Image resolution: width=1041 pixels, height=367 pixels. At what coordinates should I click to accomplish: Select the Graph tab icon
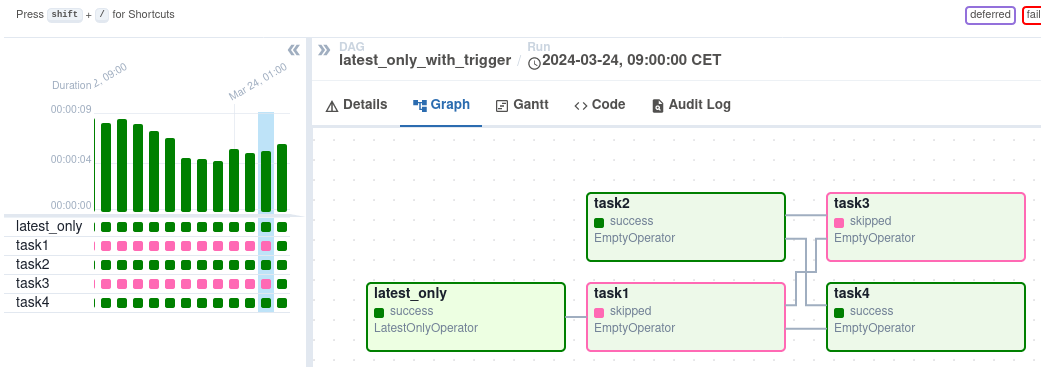pyautogui.click(x=420, y=105)
